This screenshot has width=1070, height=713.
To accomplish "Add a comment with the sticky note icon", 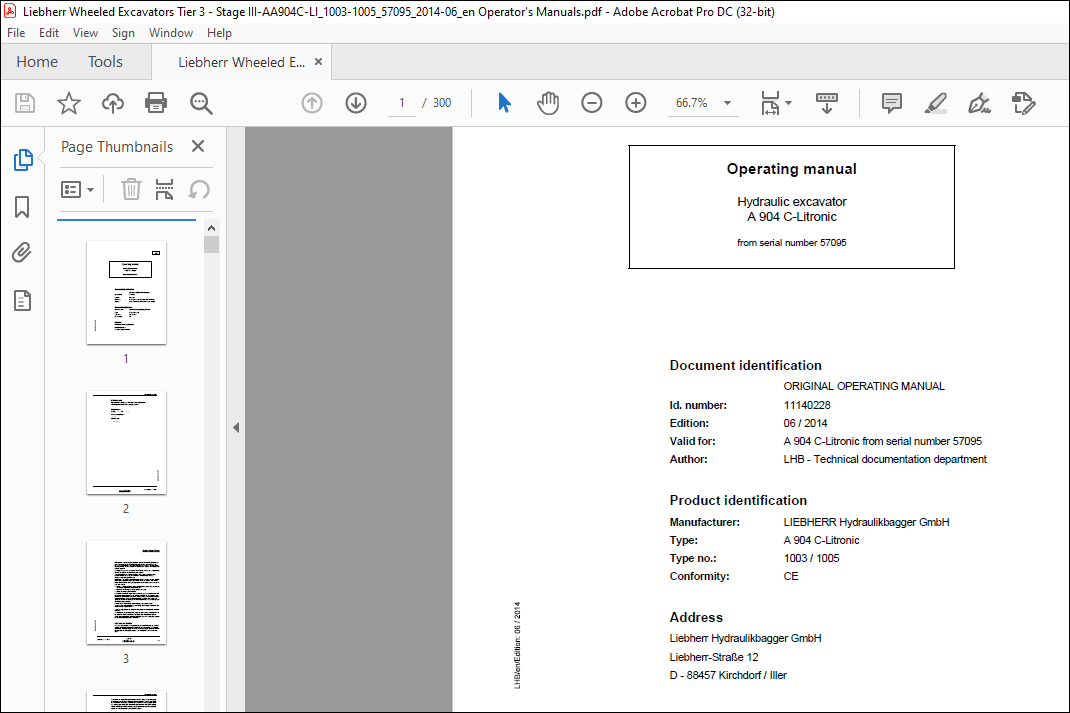I will (892, 103).
